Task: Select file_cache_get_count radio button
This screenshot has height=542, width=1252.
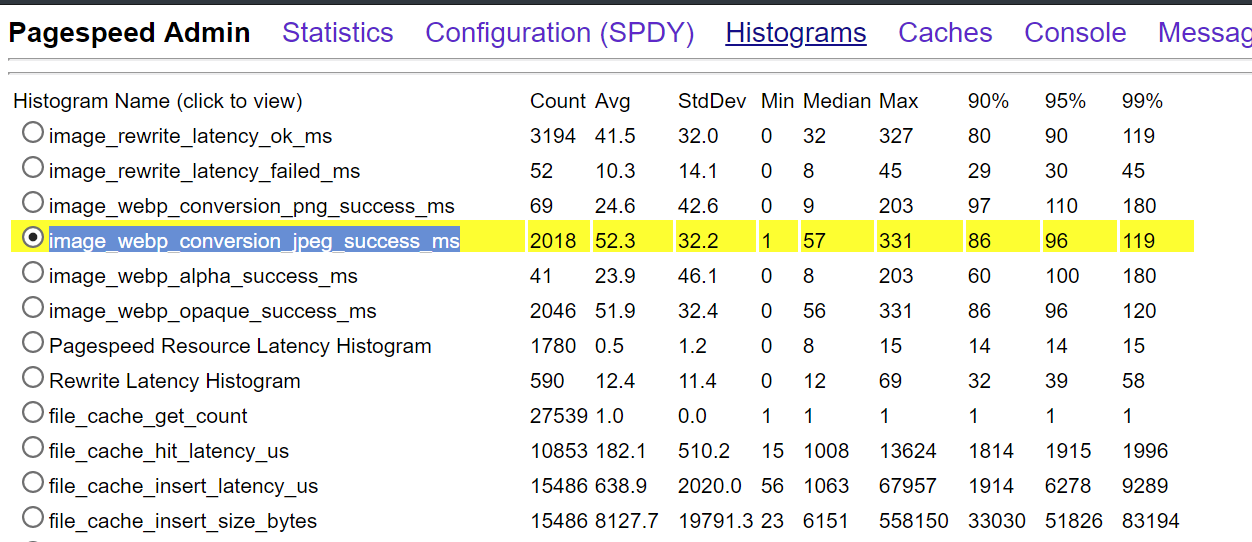Action: click(33, 412)
